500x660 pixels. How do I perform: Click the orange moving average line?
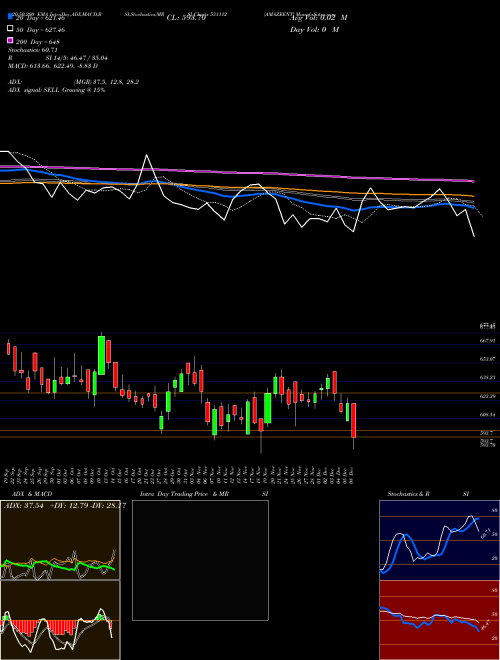(x=236, y=187)
